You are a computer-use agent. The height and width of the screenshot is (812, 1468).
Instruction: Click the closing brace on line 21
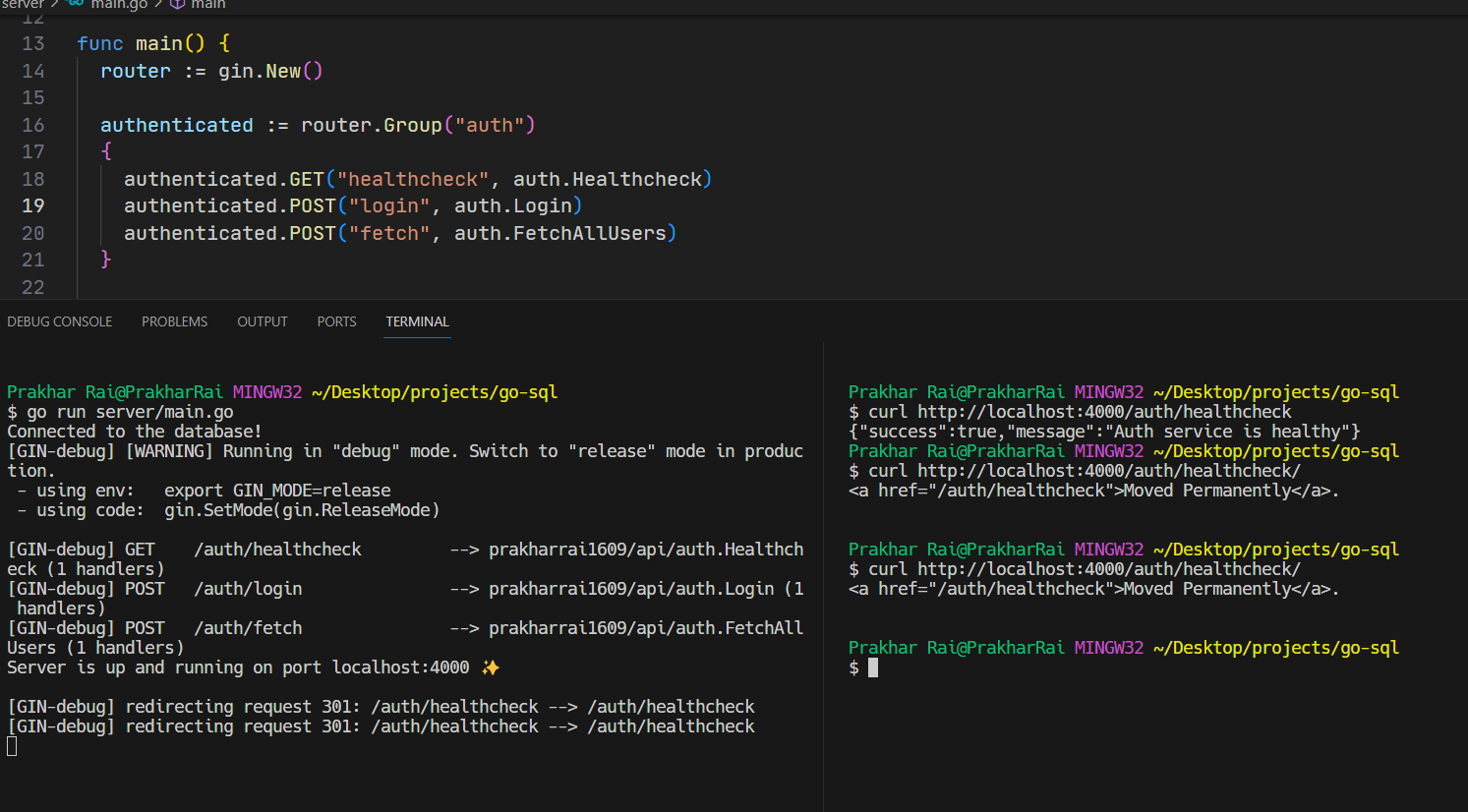point(106,260)
